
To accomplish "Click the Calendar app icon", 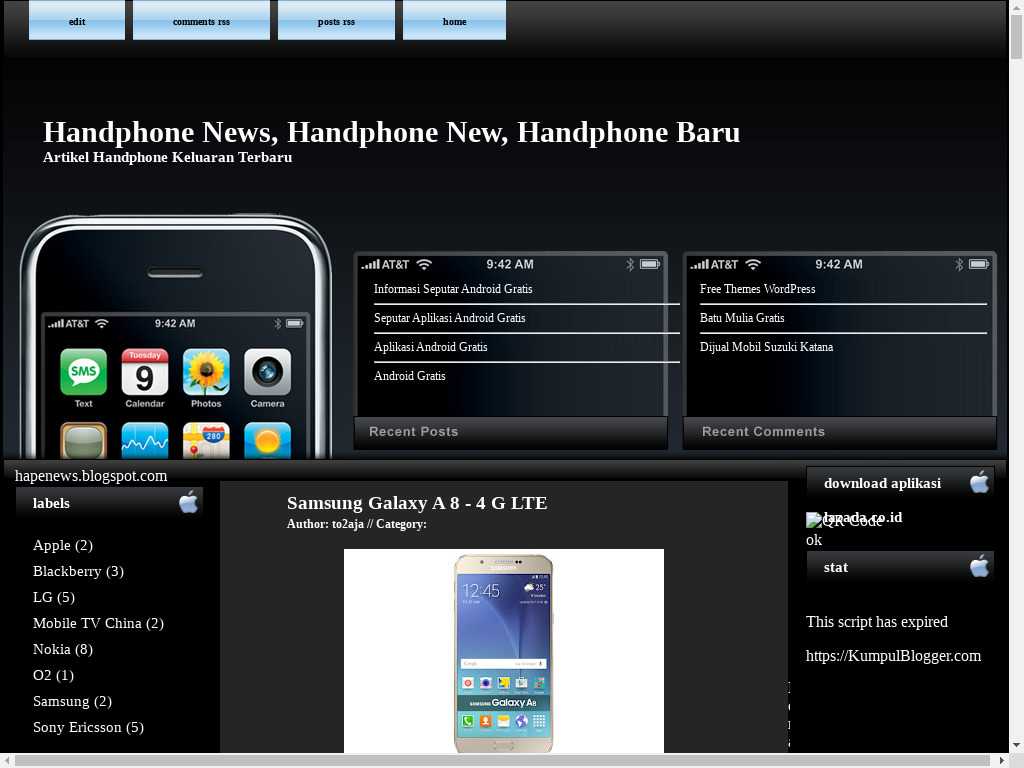I will pyautogui.click(x=145, y=372).
